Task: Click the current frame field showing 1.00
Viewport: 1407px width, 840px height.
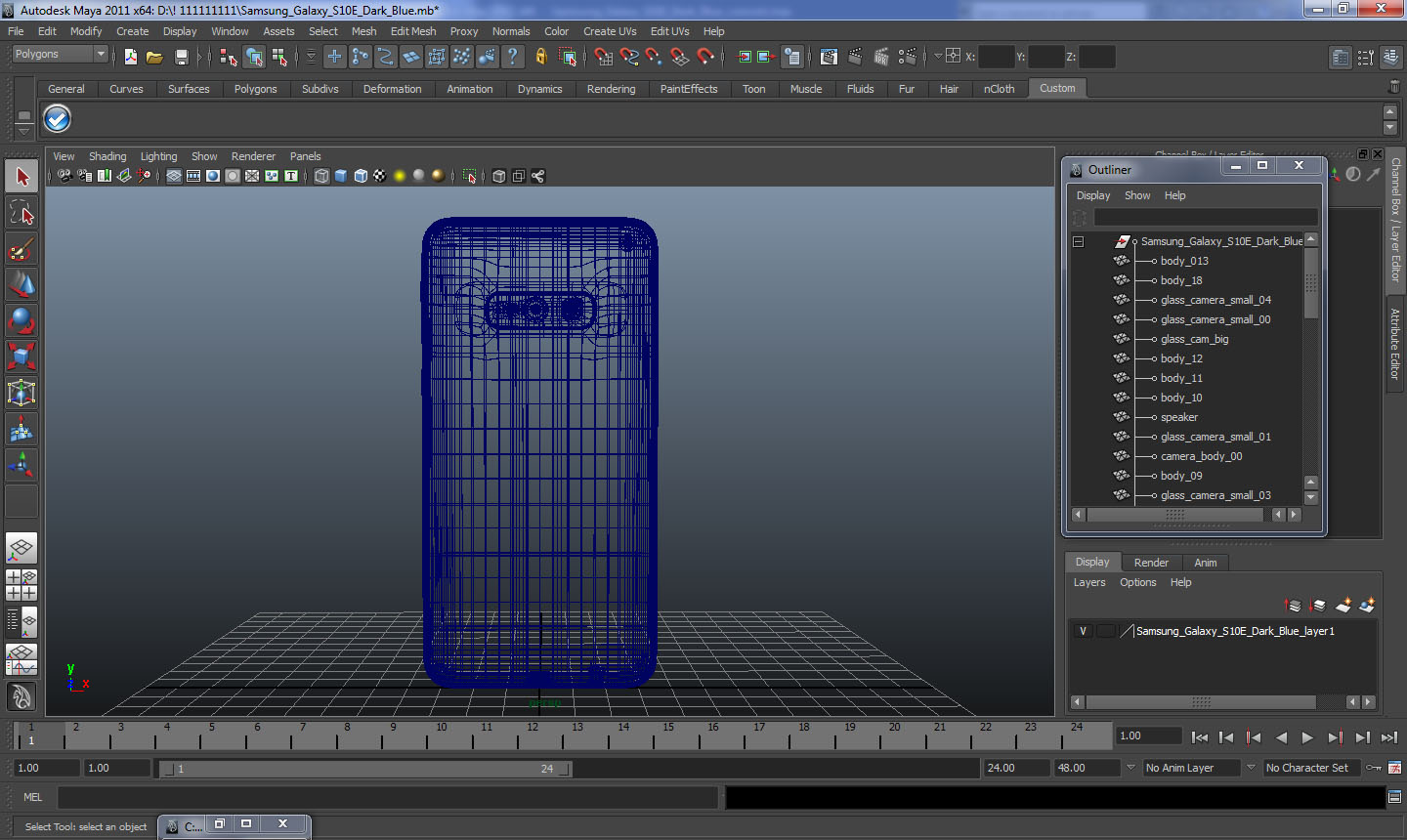Action: pos(1149,735)
